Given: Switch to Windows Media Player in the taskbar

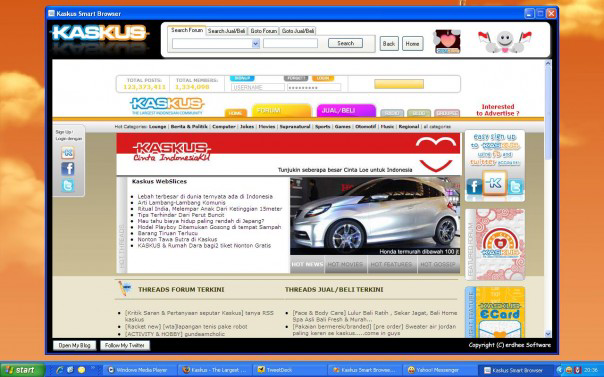Looking at the screenshot, I should (x=140, y=370).
